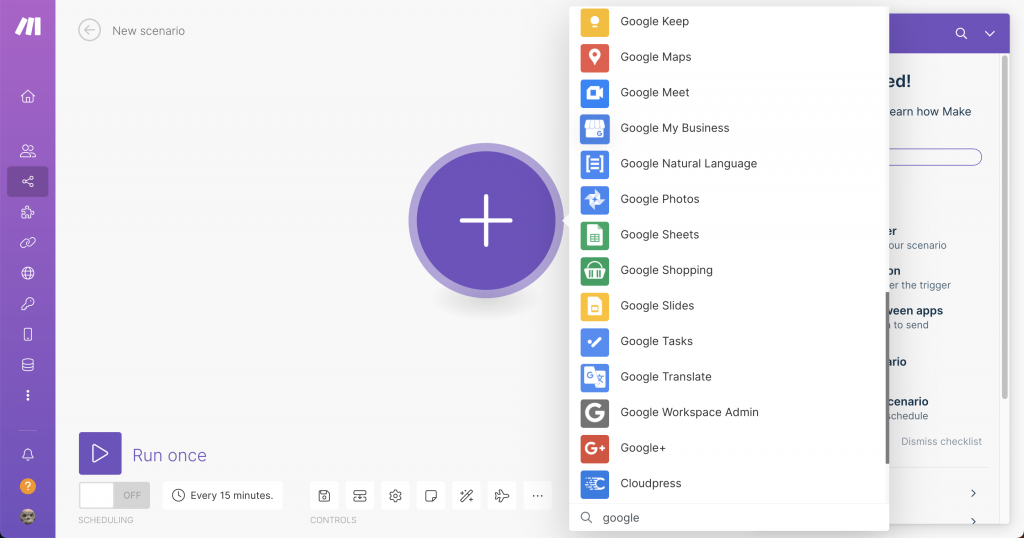
Task: Click the Notes sticky icon
Action: pyautogui.click(x=431, y=496)
